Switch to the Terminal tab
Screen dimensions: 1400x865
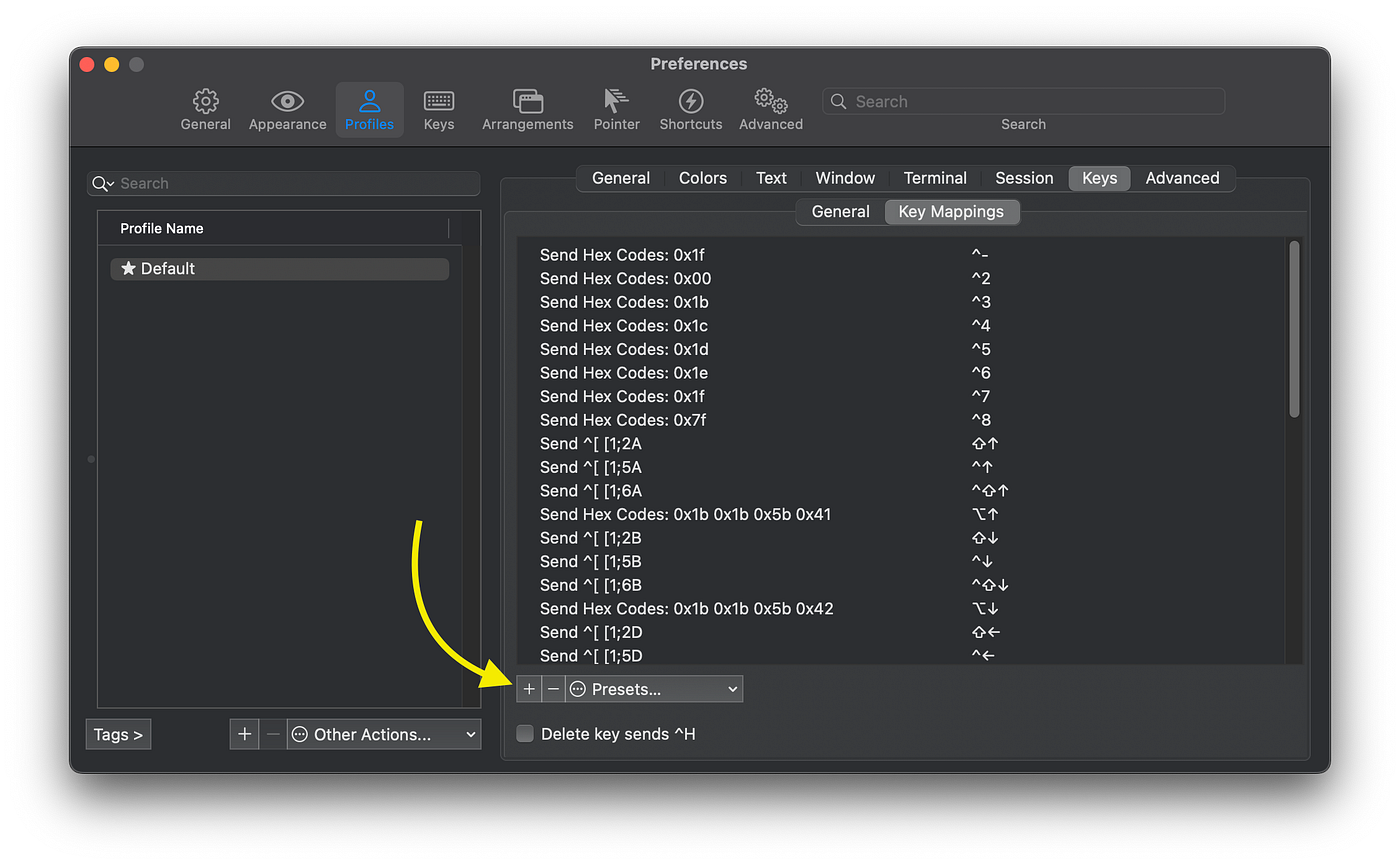point(935,178)
